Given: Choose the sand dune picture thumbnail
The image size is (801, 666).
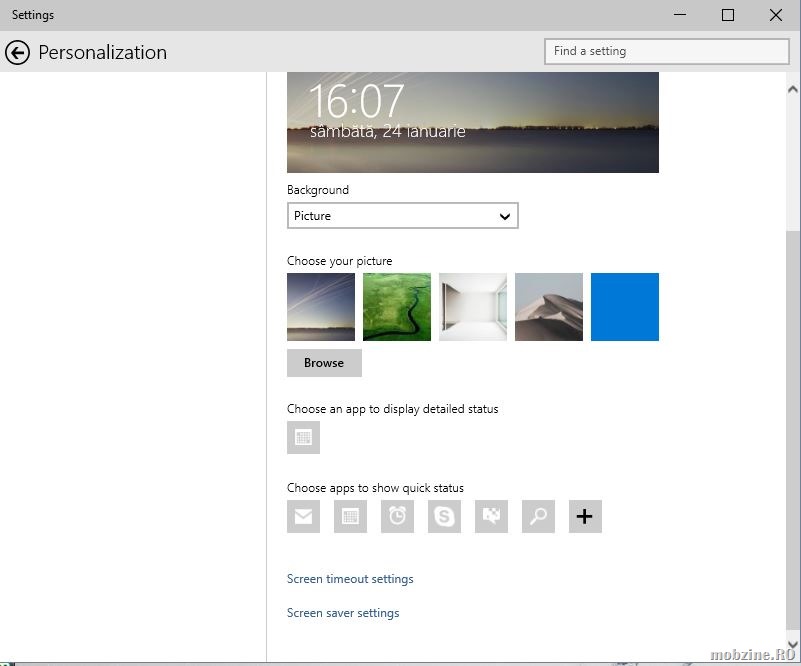Looking at the screenshot, I should [x=549, y=307].
